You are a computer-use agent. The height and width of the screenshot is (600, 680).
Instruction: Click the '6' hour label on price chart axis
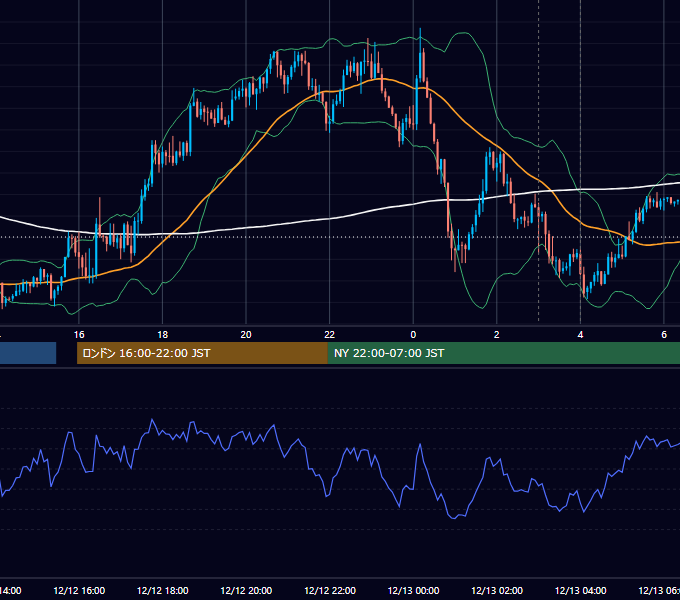[x=664, y=335]
